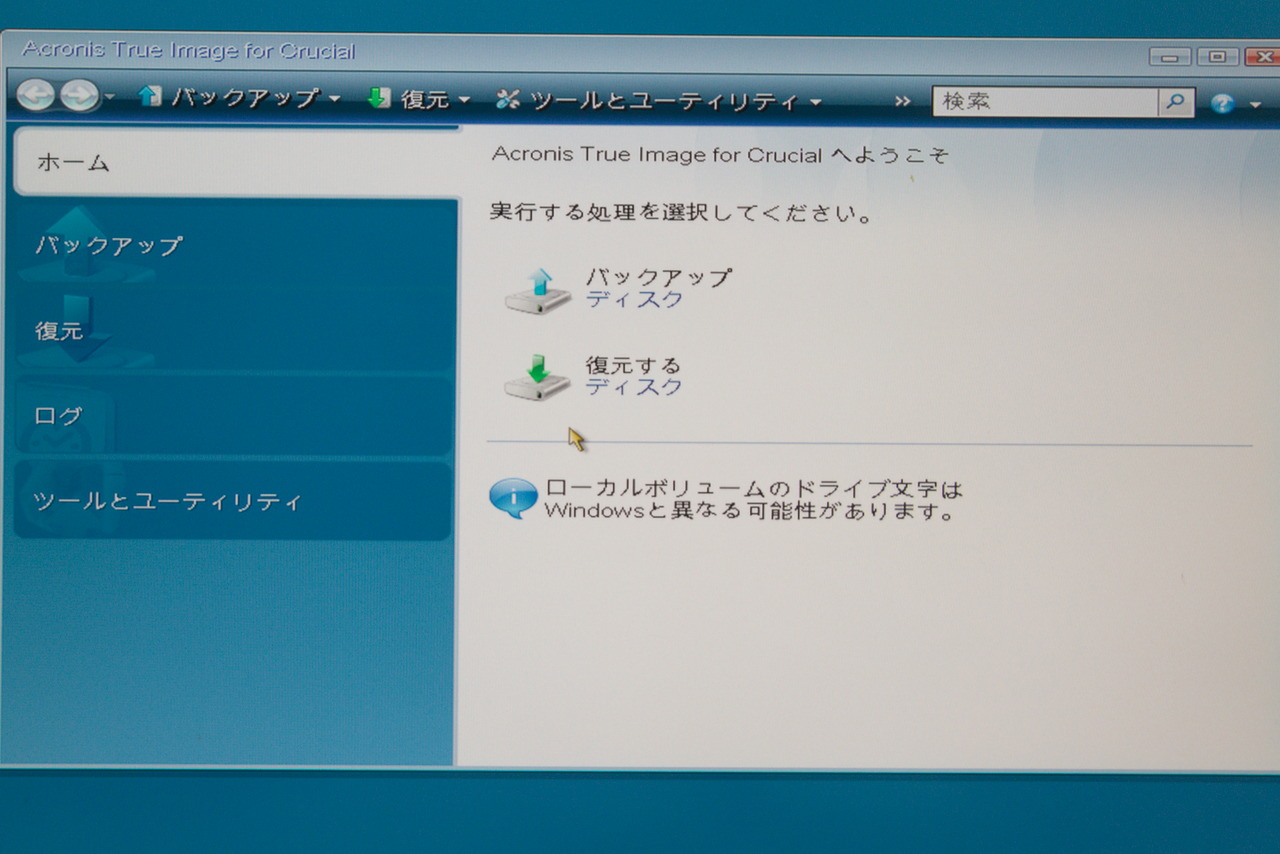1280x854 pixels.
Task: Open the blue help icon
Action: pos(1222,103)
